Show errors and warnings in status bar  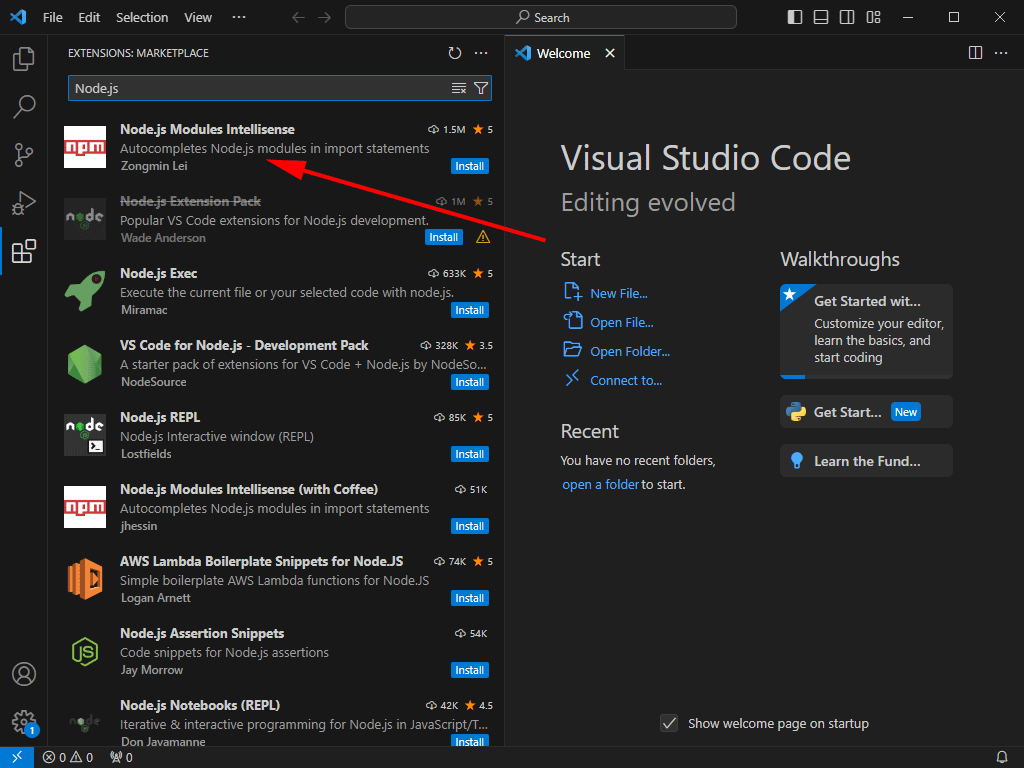tap(68, 757)
